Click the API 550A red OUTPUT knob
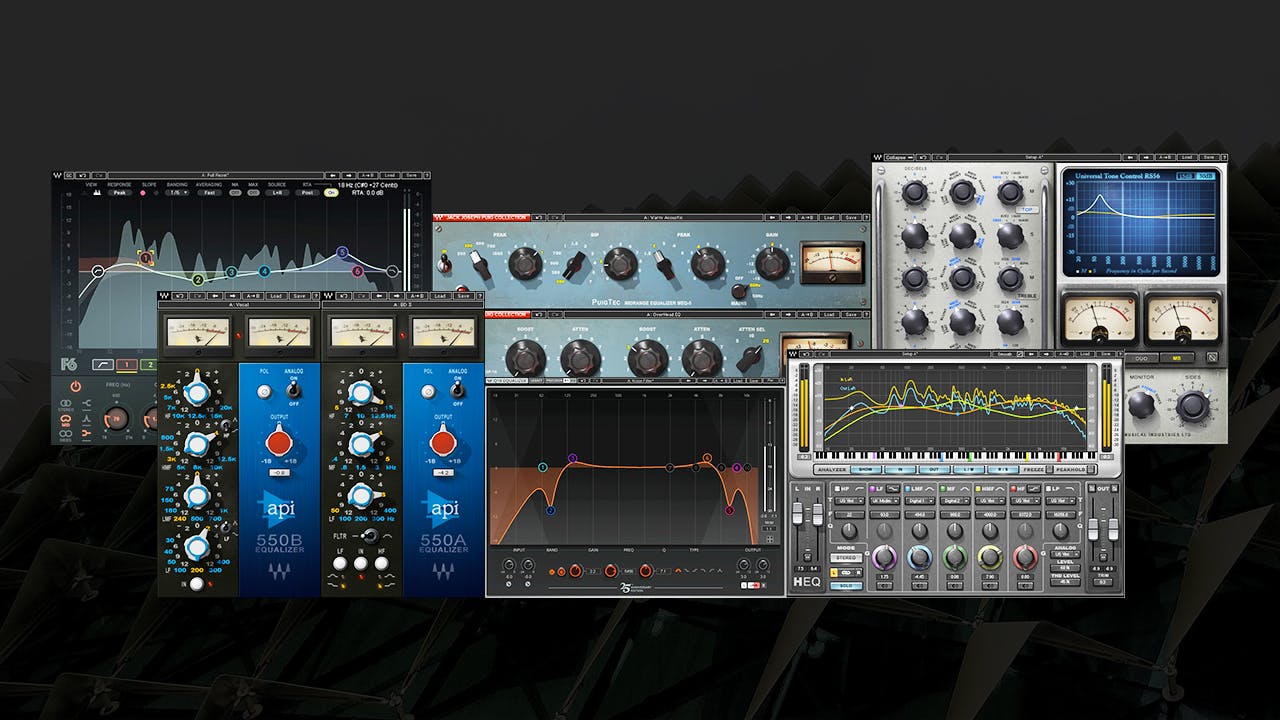The image size is (1280, 720). (443, 444)
